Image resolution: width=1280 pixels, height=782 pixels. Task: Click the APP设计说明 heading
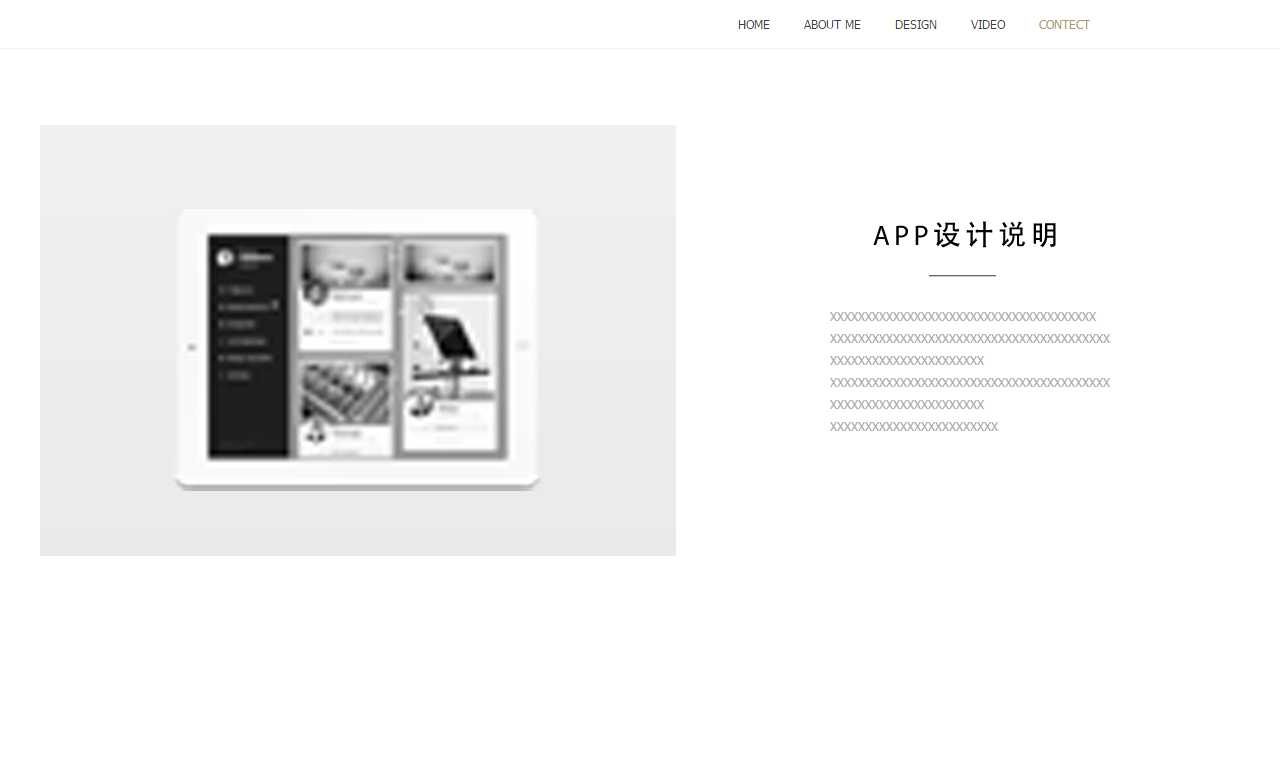(x=965, y=236)
